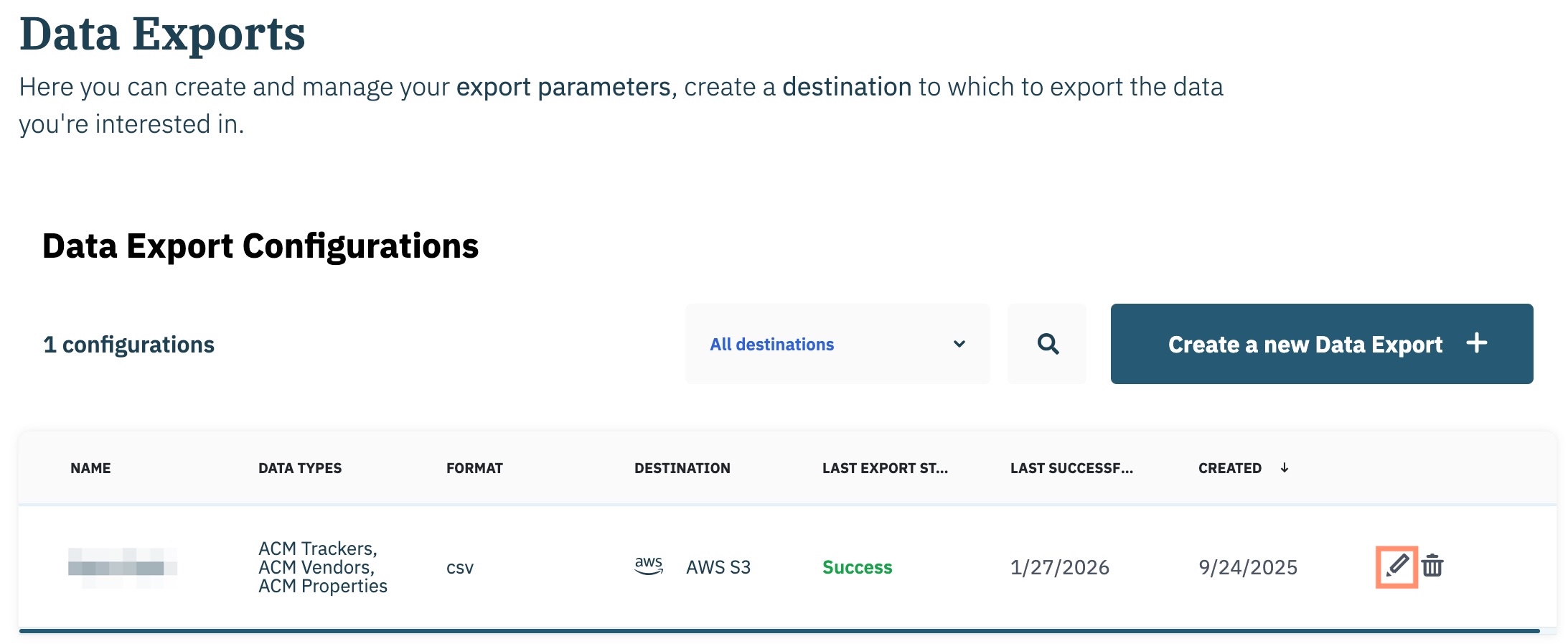Click the DESTINATION column header

(682, 468)
